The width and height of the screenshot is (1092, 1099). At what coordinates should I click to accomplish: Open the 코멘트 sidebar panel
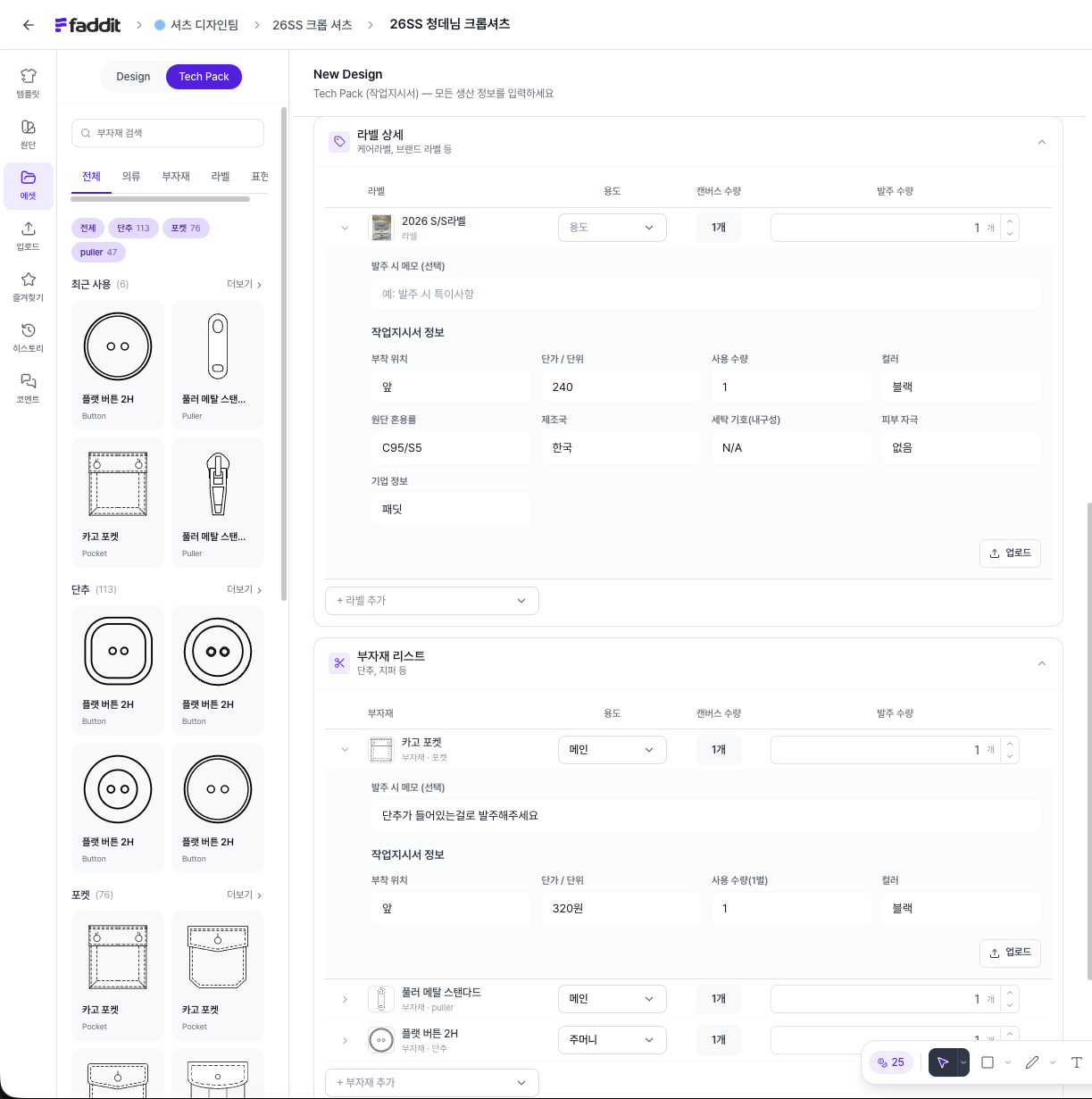click(29, 387)
